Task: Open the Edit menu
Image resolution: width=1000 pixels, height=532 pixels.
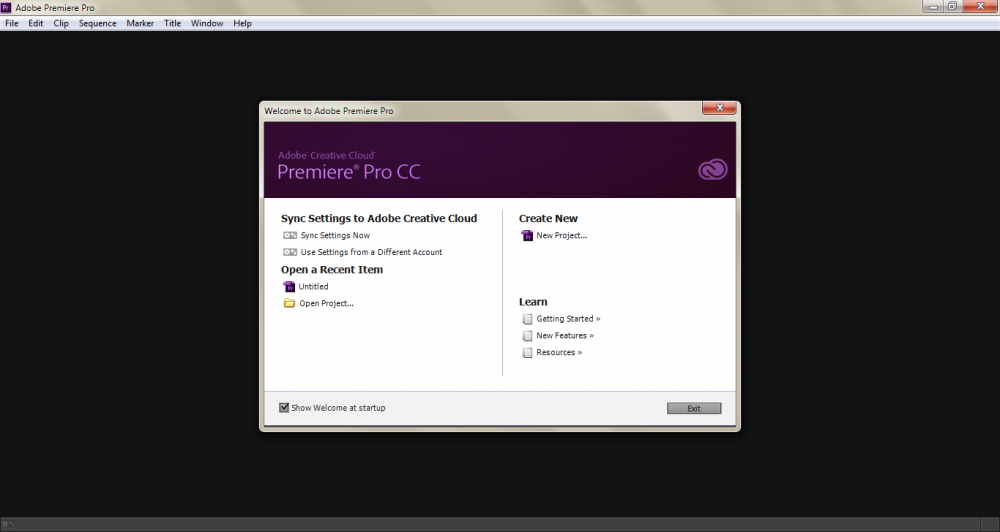Action: pos(36,23)
